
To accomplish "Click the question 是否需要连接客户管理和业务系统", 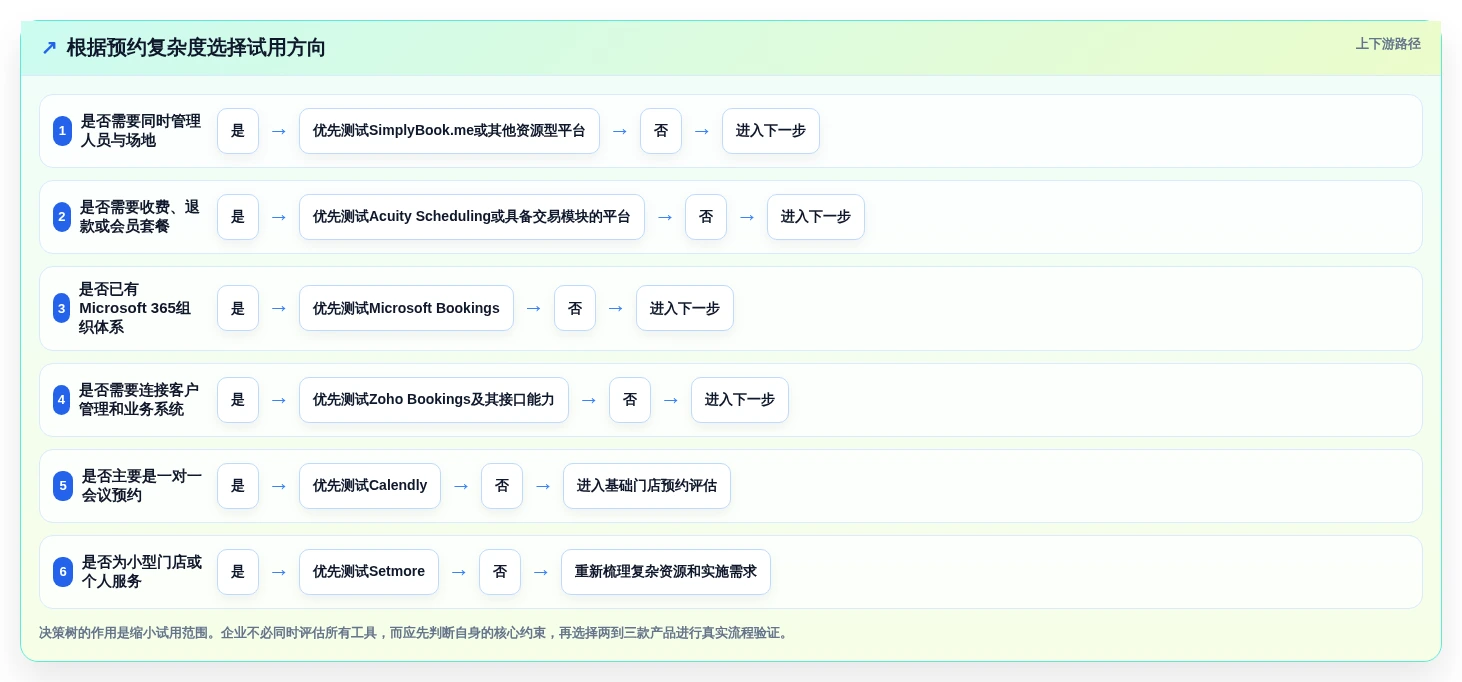I will (x=139, y=400).
